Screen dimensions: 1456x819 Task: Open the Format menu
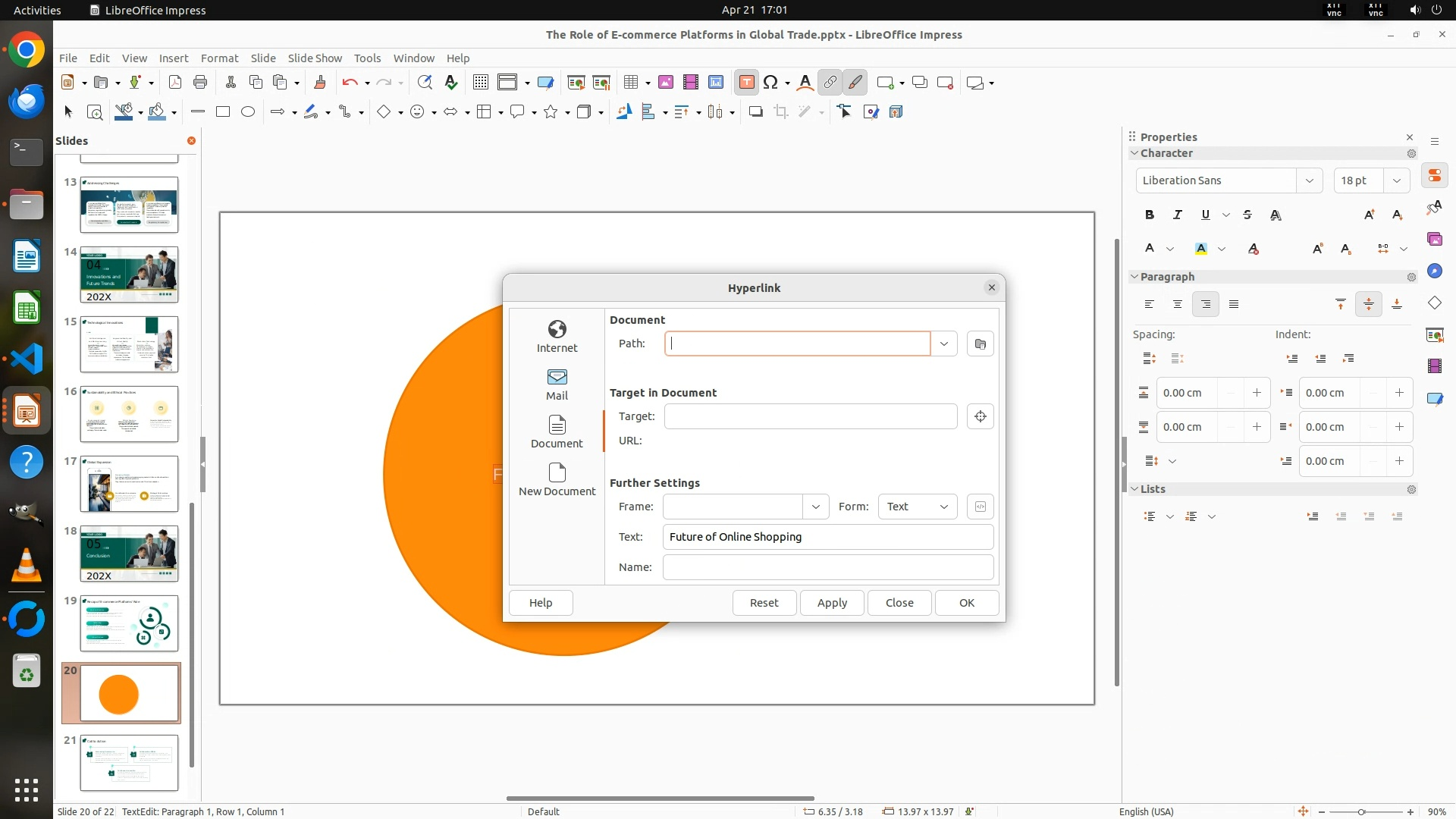(x=219, y=58)
